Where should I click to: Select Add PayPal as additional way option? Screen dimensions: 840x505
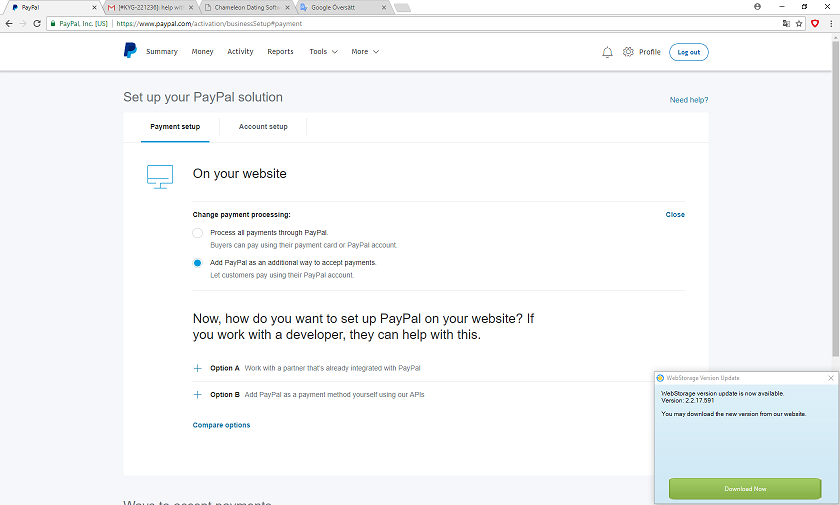[x=198, y=263]
